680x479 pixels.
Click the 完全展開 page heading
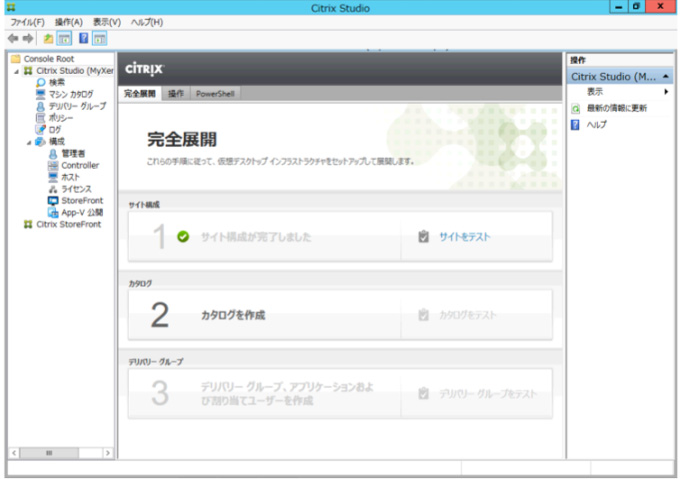tap(182, 140)
